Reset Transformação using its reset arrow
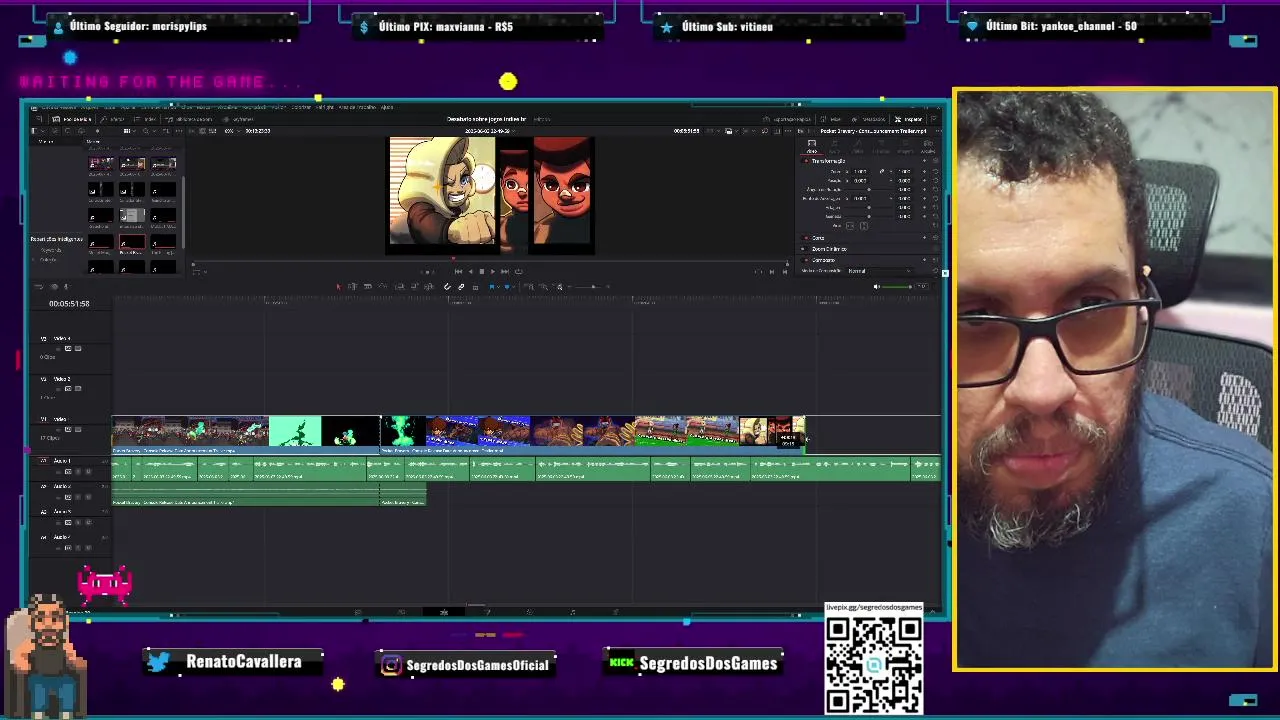 tap(936, 161)
